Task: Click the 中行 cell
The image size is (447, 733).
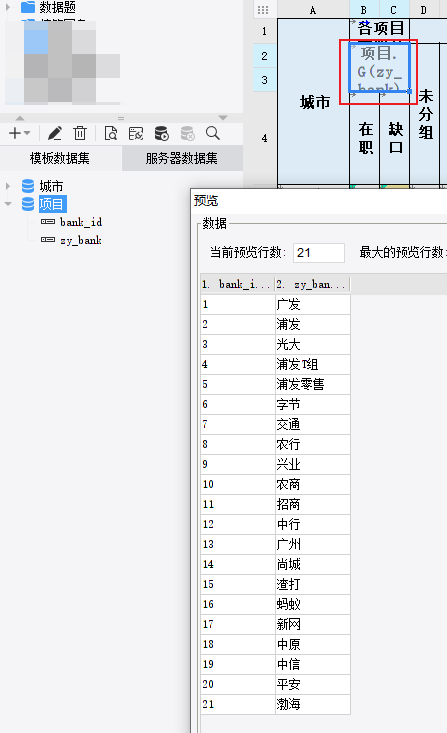Action: [313, 524]
